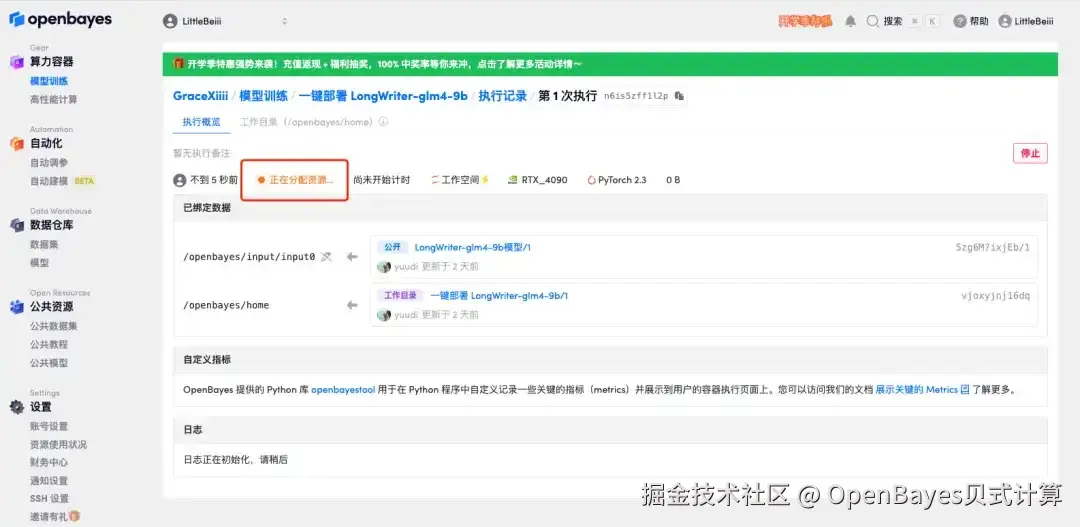Click the 执行记录 breadcrumb link
Image resolution: width=1080 pixels, height=527 pixels.
click(503, 96)
